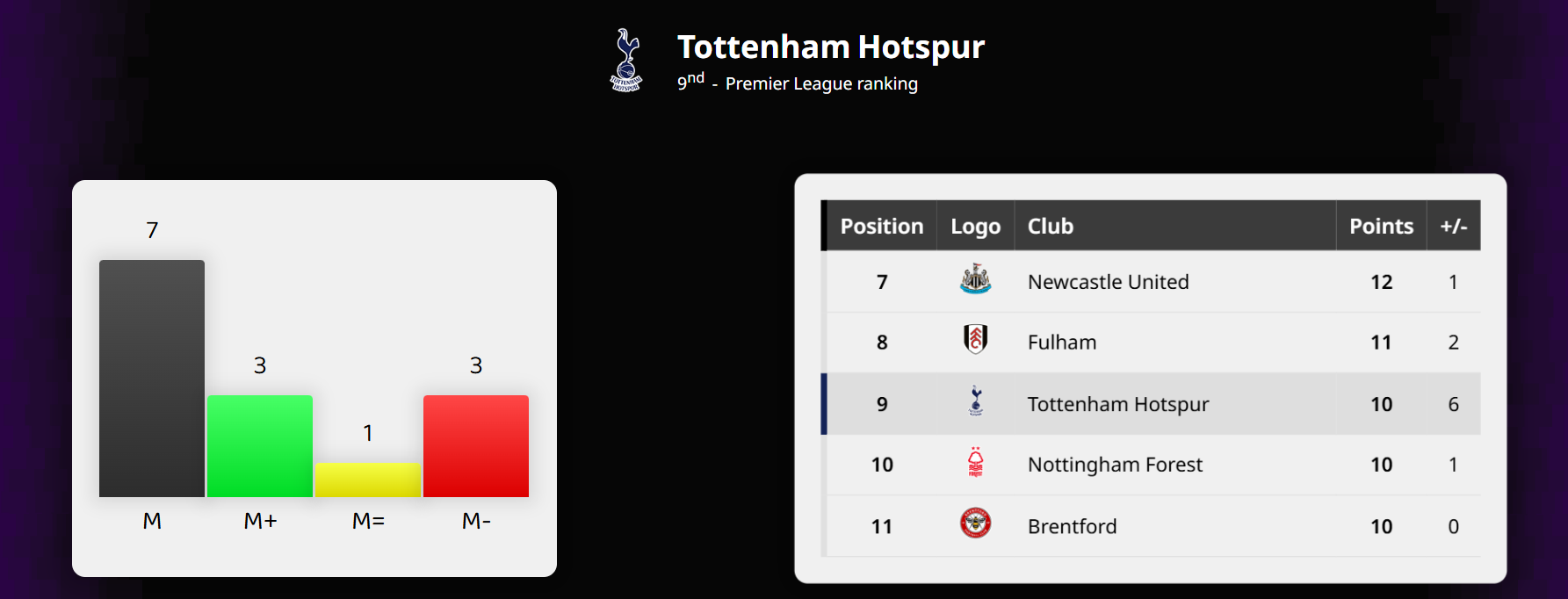Screen dimensions: 1568x599
Task: Open the Brentford club name
Action: point(1073,526)
